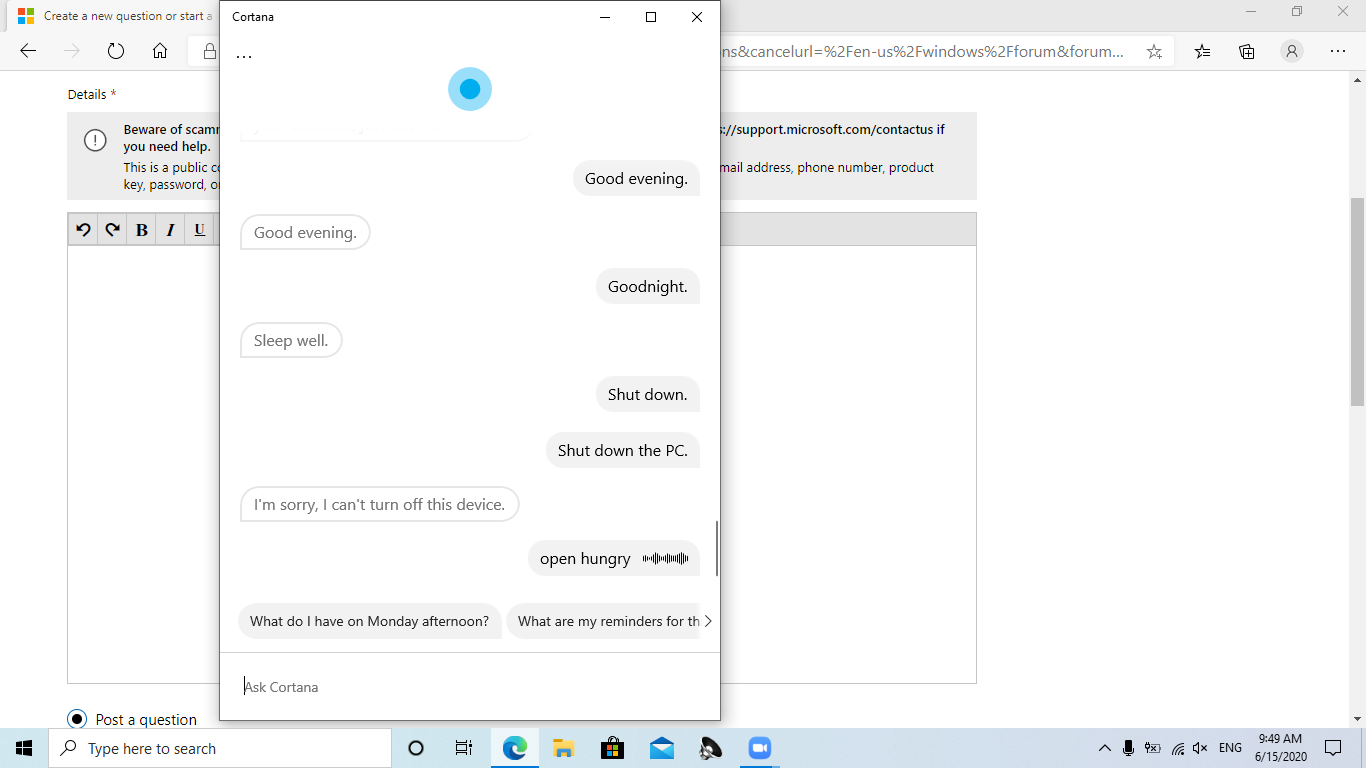Click the voice waveform in open hungry bubble

tap(666, 559)
